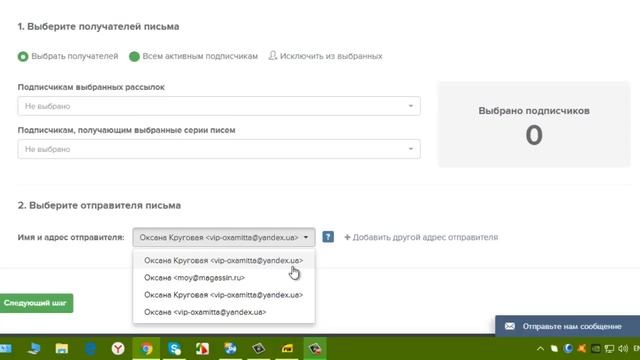
Task: Open the 'Подписчикам выбранных рассылок' dropdown
Action: click(219, 106)
